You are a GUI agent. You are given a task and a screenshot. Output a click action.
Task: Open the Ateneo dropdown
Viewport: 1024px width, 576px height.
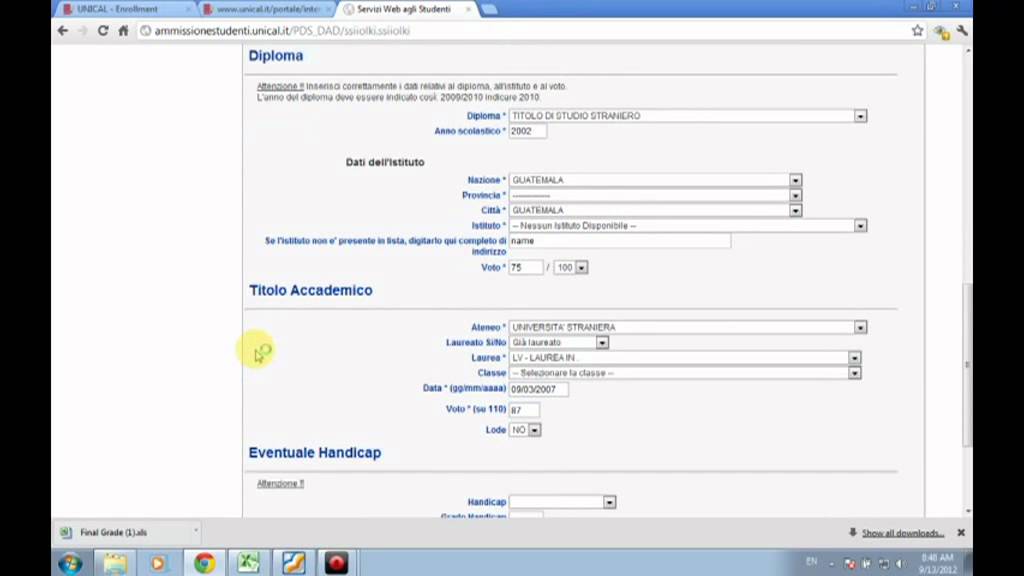[x=688, y=327]
